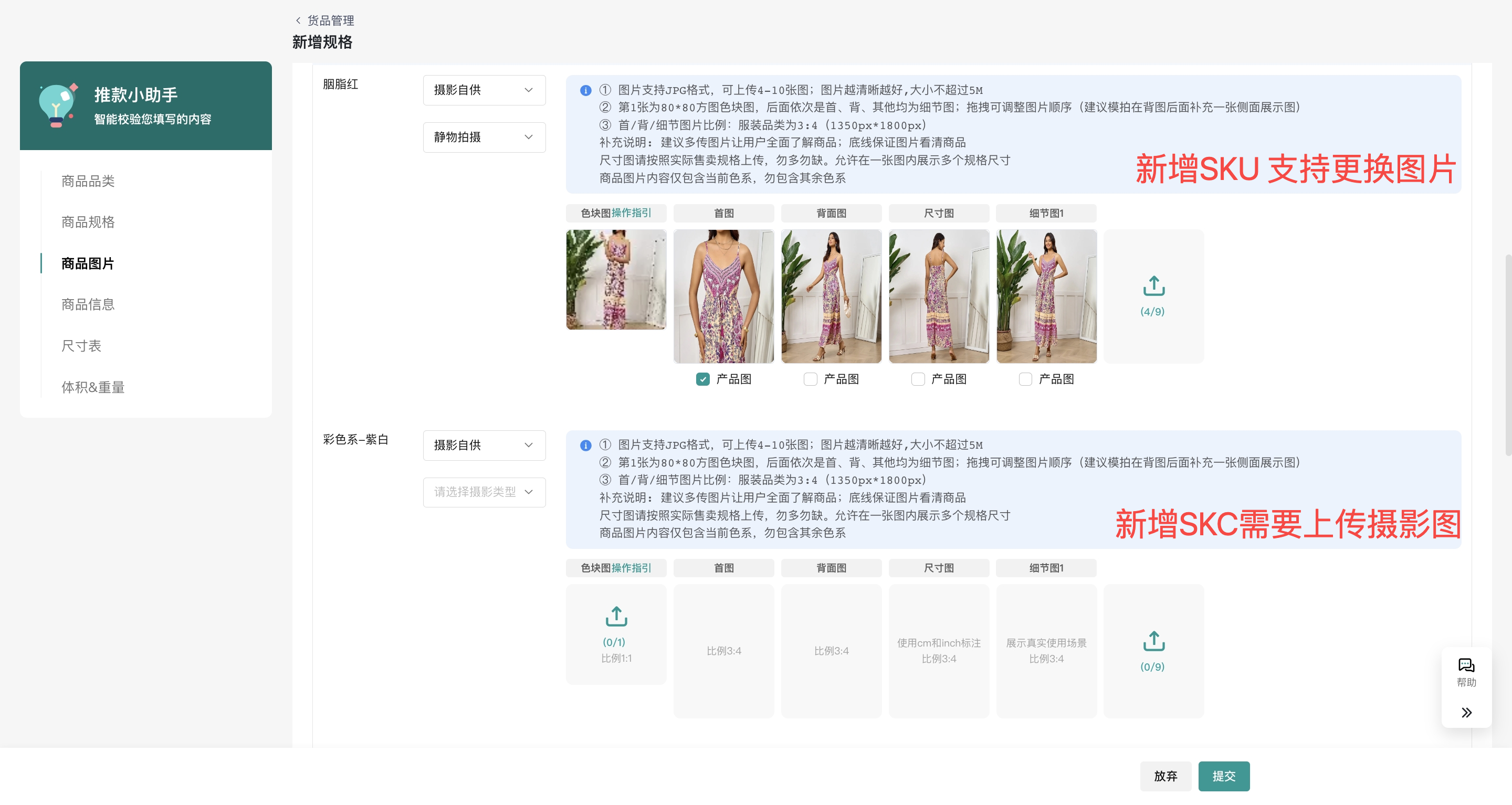The height and width of the screenshot is (805, 1512).
Task: Click info icon in 胭脂红 tips box
Action: 585,90
